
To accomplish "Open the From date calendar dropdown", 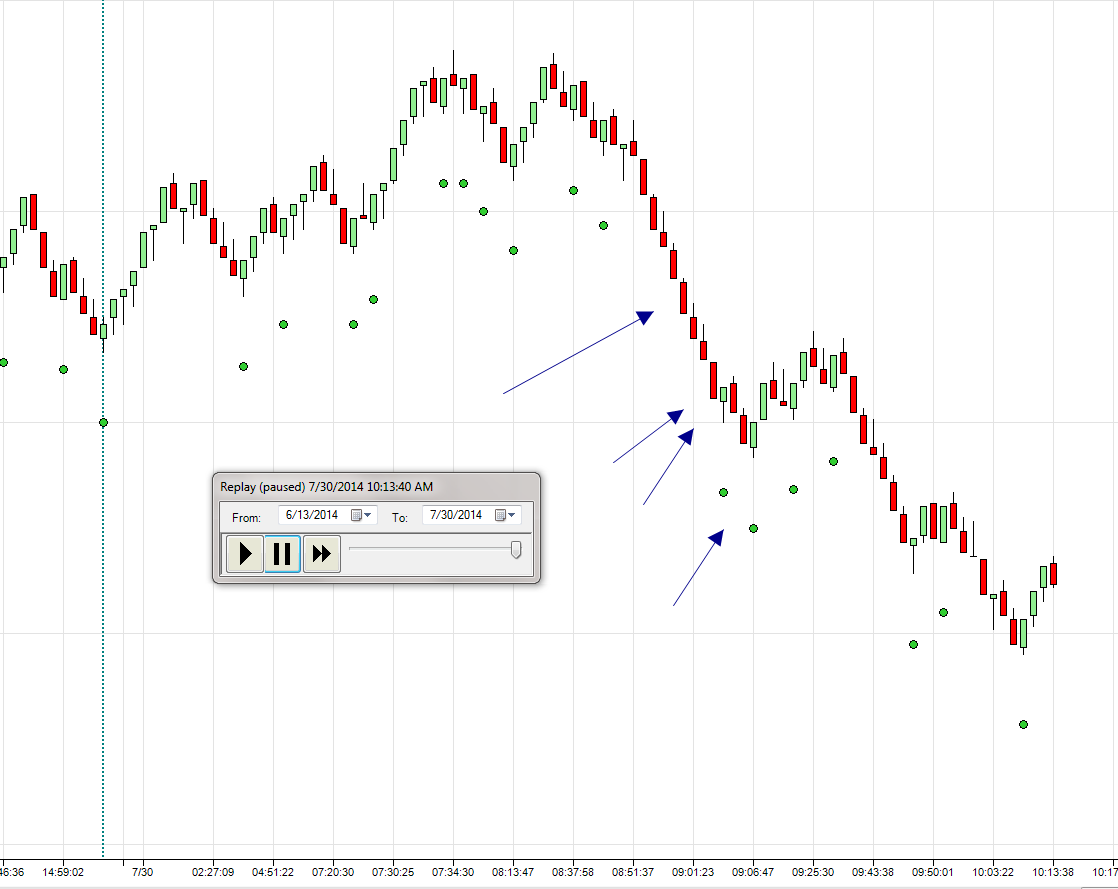I will pyautogui.click(x=361, y=515).
